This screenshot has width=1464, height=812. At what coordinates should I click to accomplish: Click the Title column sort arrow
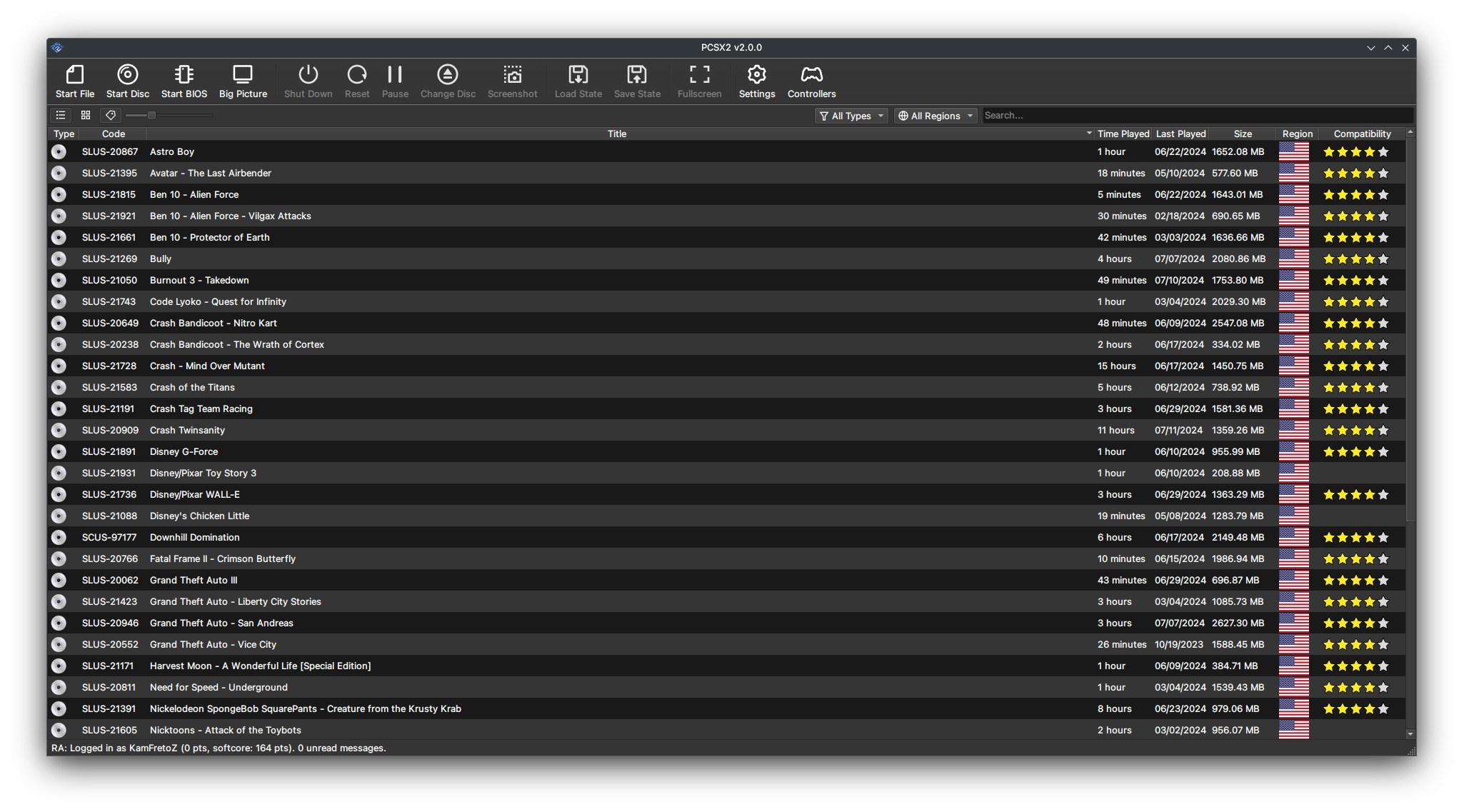click(1089, 134)
